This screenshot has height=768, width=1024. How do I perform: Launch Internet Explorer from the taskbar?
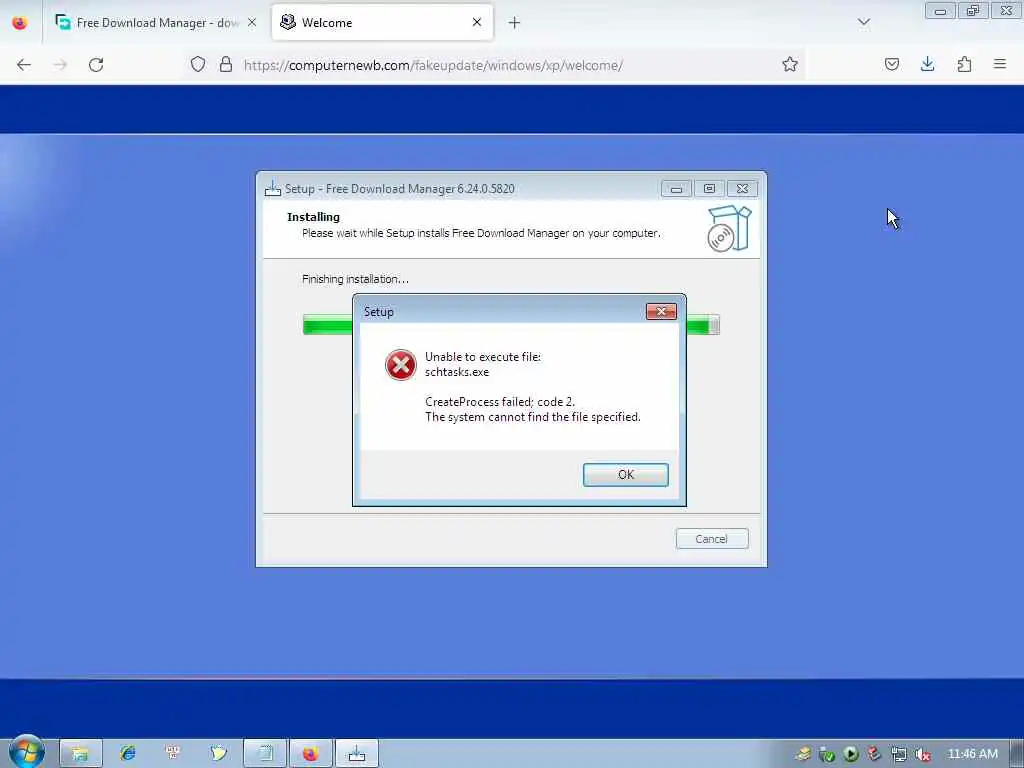[x=127, y=754]
